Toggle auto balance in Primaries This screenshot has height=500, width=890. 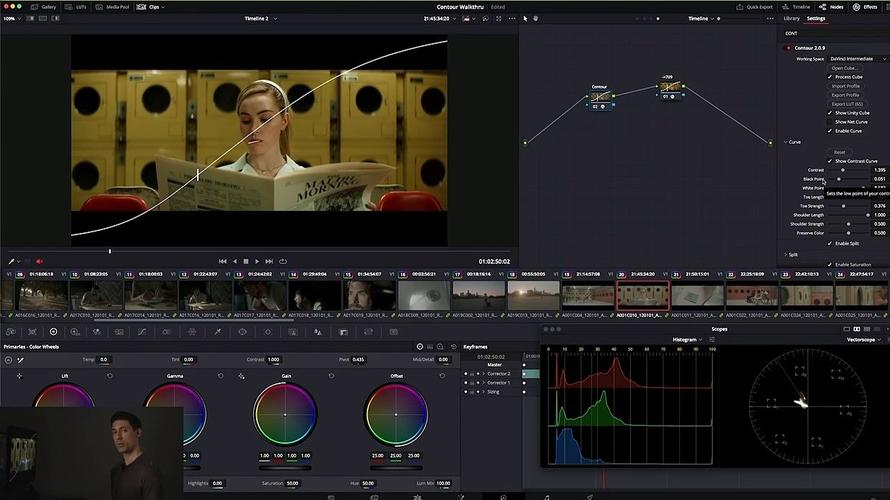pos(9,360)
